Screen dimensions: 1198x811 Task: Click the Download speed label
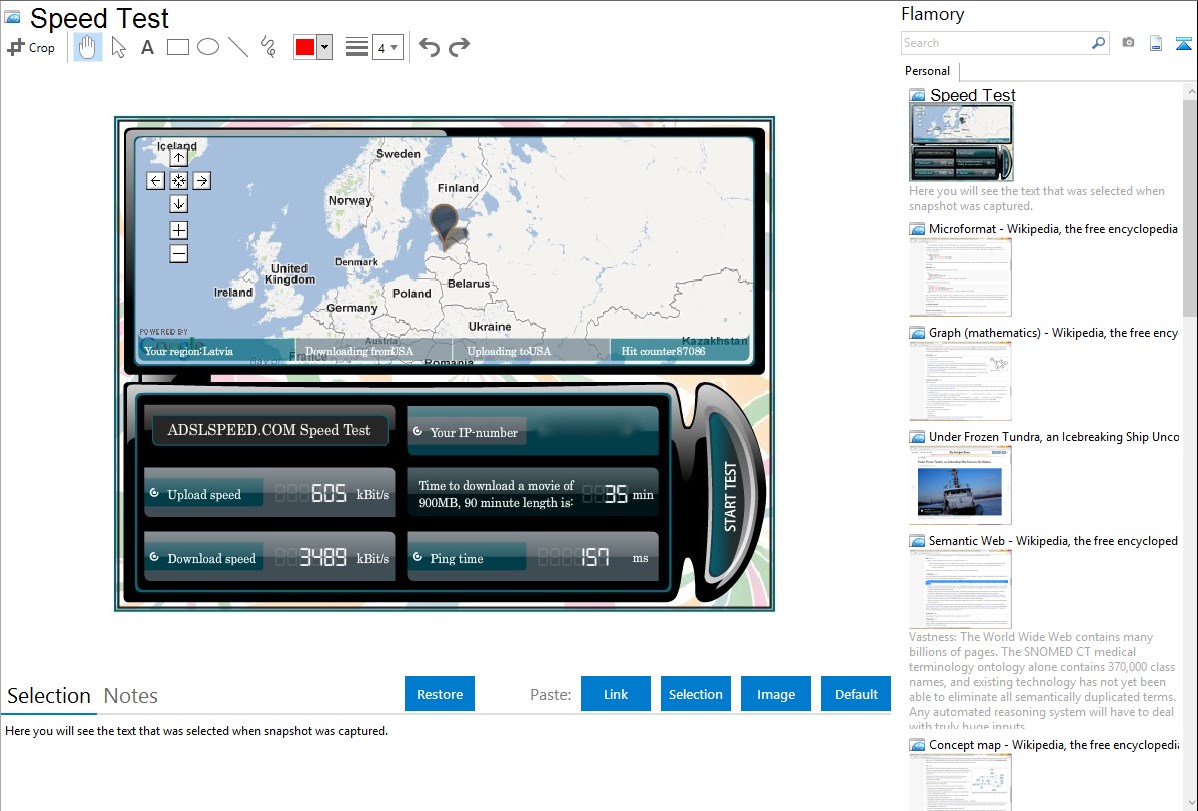tap(212, 559)
